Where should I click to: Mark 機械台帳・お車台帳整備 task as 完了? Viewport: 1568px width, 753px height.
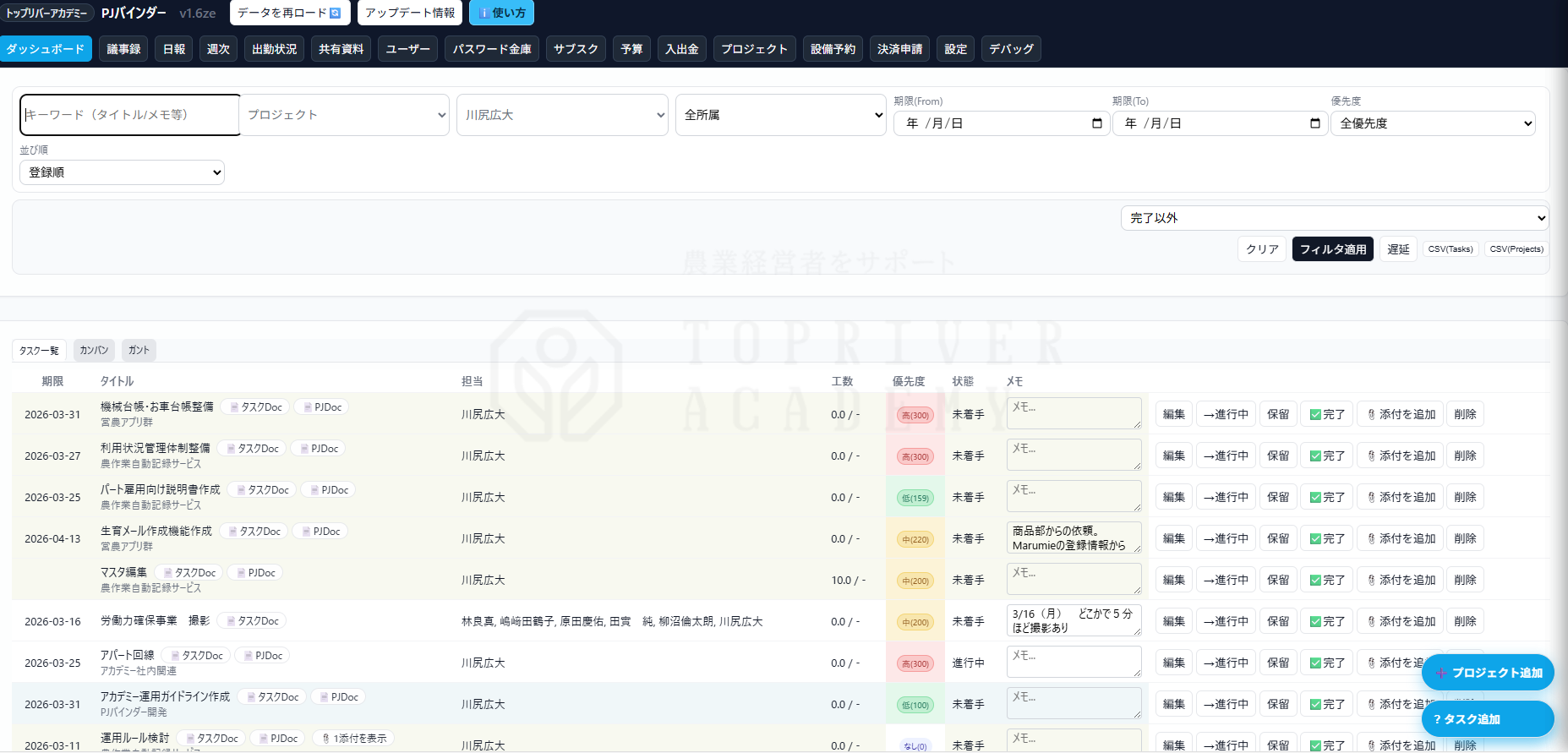click(x=1326, y=414)
